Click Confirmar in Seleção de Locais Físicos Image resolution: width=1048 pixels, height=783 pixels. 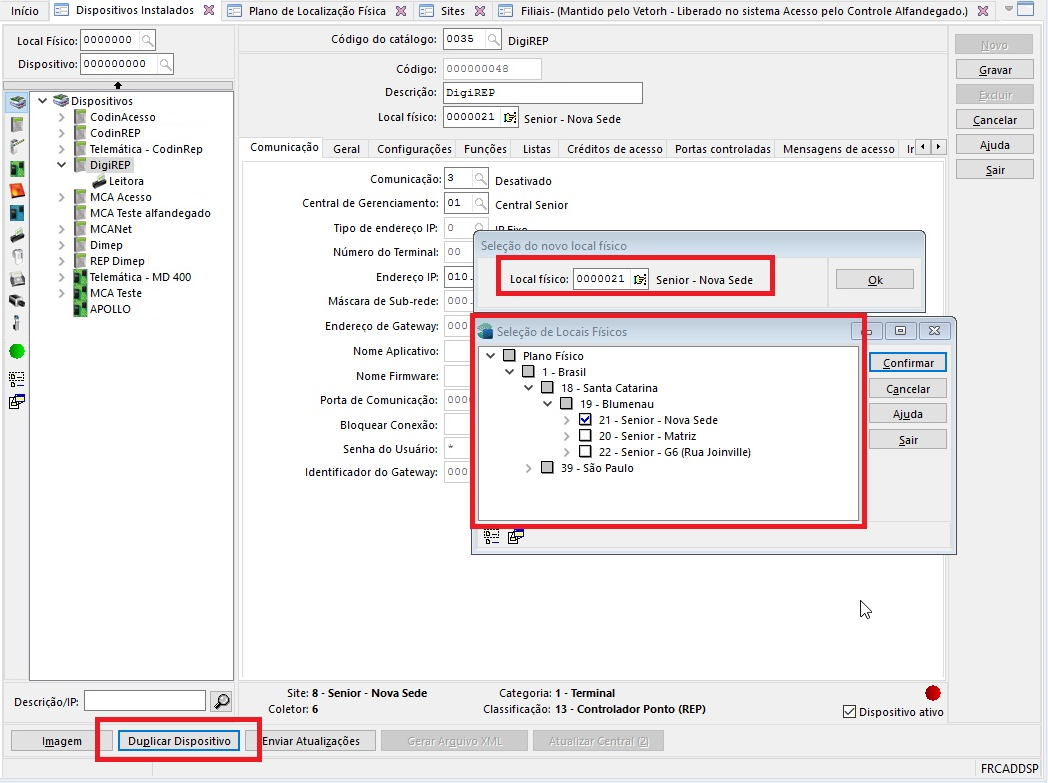coord(907,363)
